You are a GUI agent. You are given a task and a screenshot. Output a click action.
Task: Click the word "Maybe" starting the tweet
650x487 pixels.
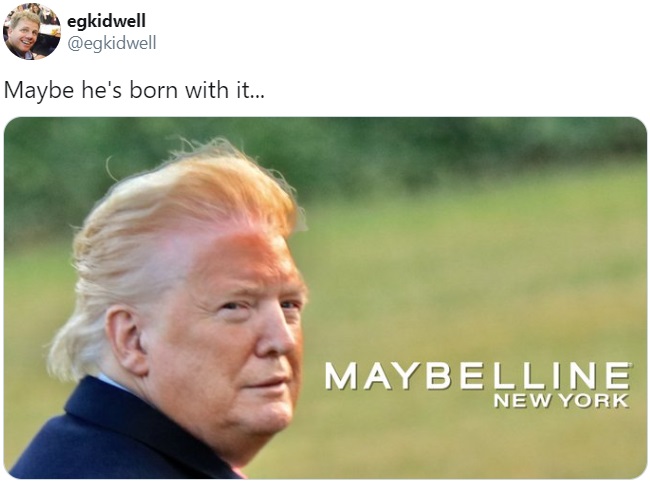pos(39,91)
